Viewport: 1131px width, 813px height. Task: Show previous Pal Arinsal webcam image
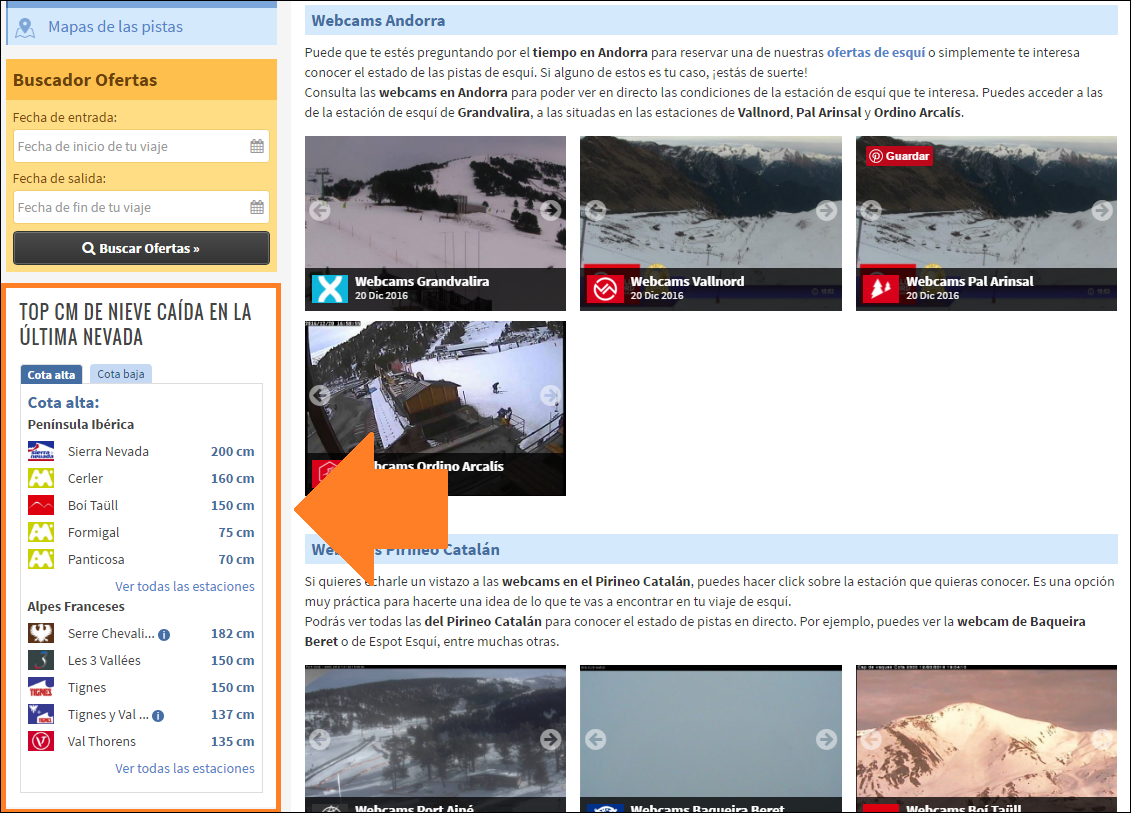point(871,210)
